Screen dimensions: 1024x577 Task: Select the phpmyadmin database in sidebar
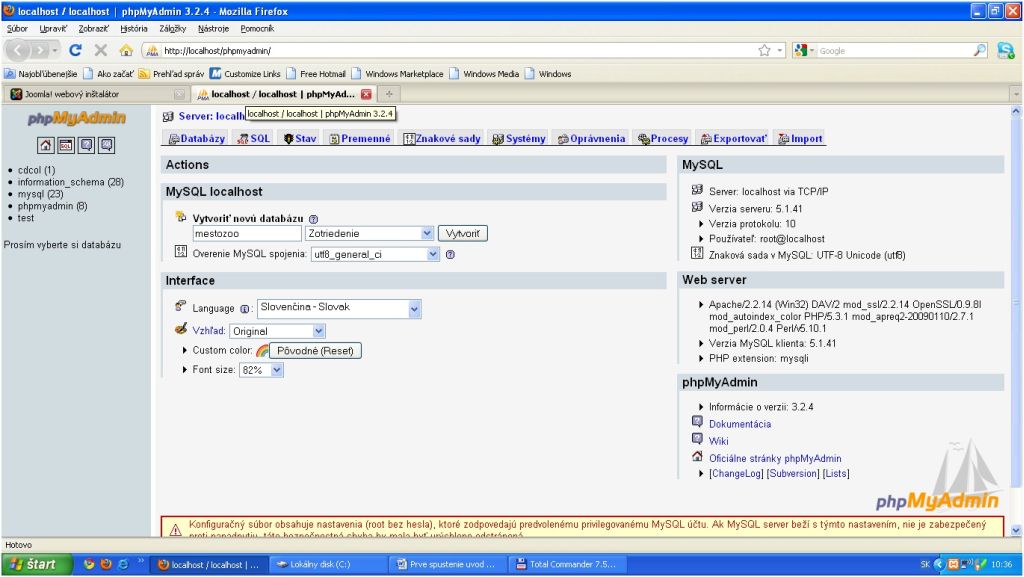tap(52, 206)
